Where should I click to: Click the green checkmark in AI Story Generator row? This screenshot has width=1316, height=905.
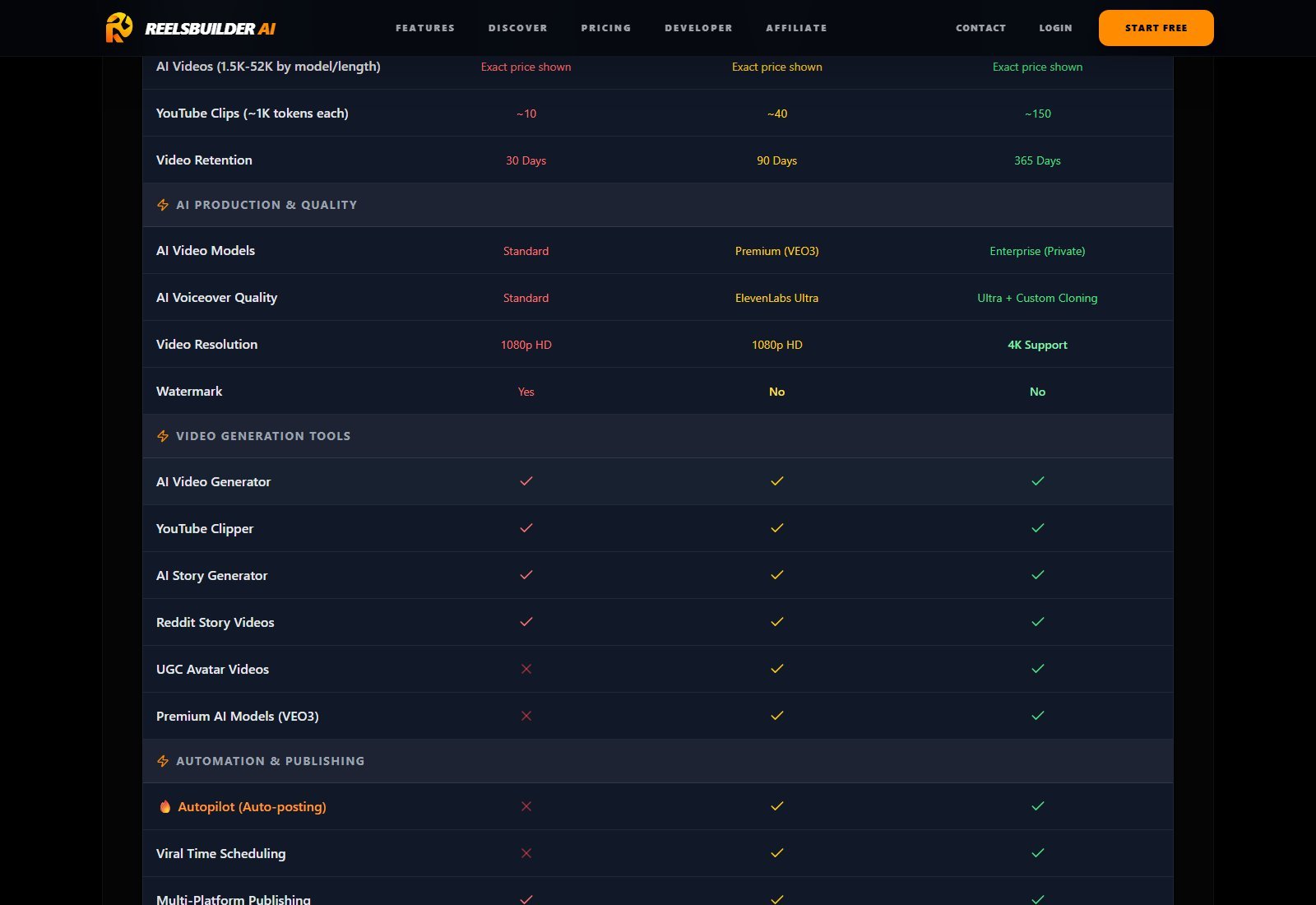1038,574
